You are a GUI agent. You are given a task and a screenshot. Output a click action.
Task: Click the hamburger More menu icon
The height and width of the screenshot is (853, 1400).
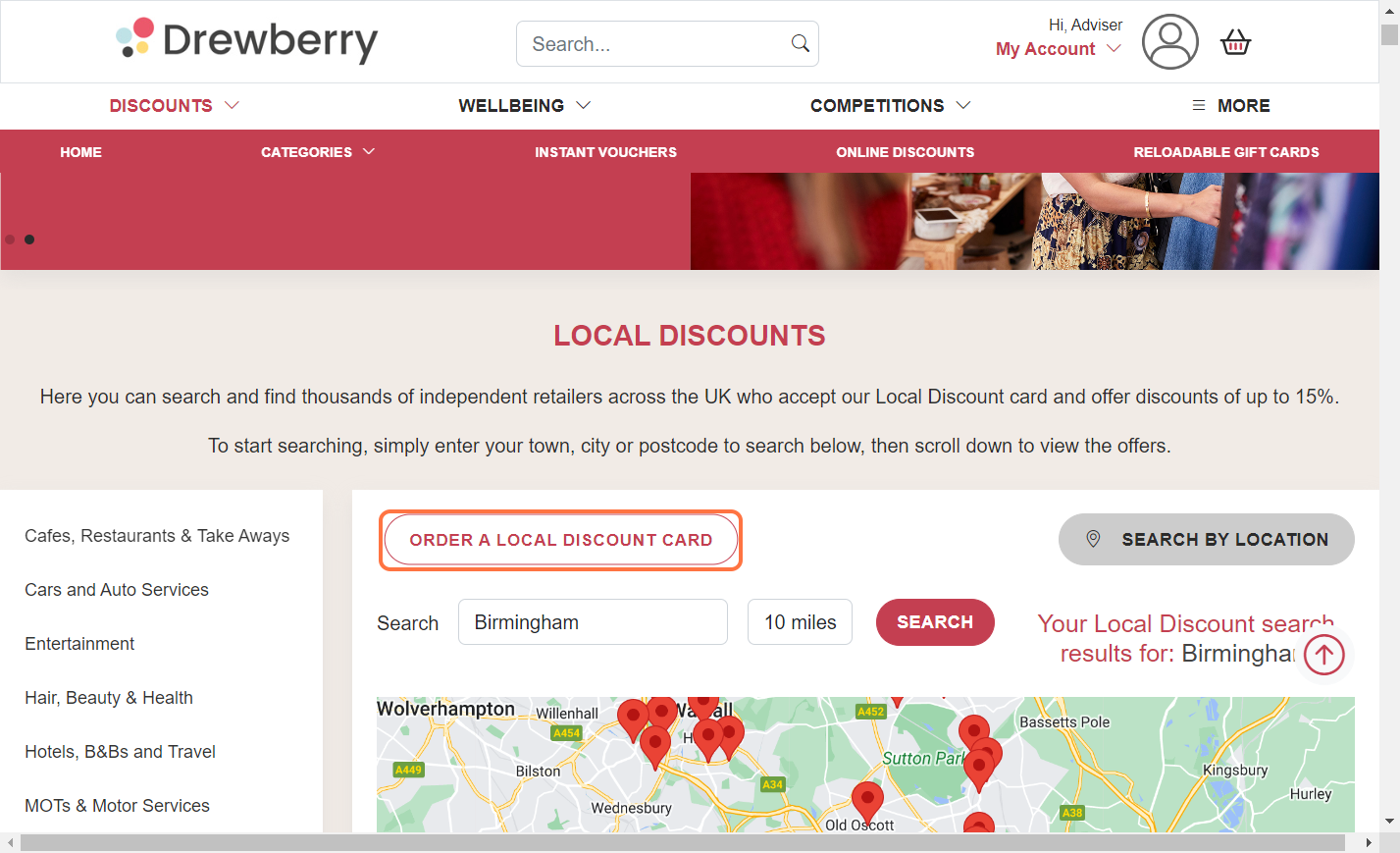[1199, 105]
